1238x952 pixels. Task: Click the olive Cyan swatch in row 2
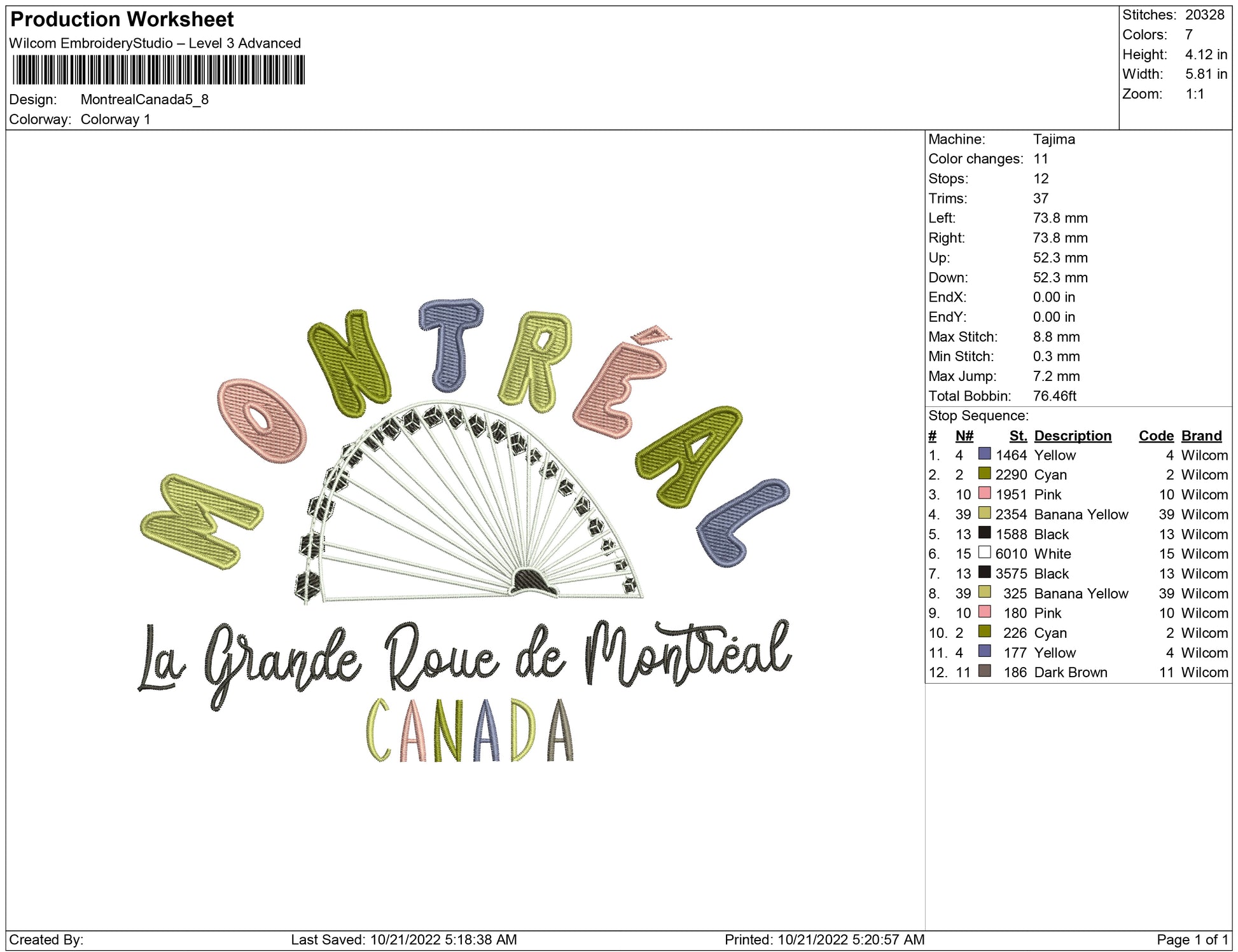(984, 474)
